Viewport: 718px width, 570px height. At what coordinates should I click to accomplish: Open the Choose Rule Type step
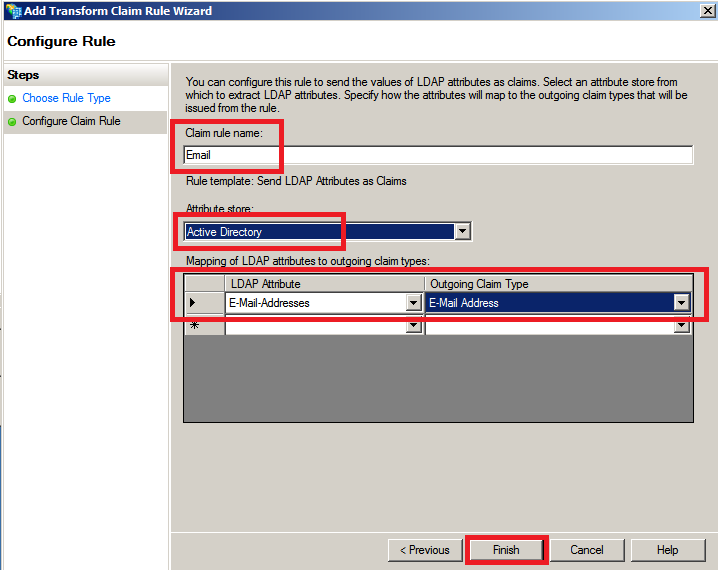point(66,98)
